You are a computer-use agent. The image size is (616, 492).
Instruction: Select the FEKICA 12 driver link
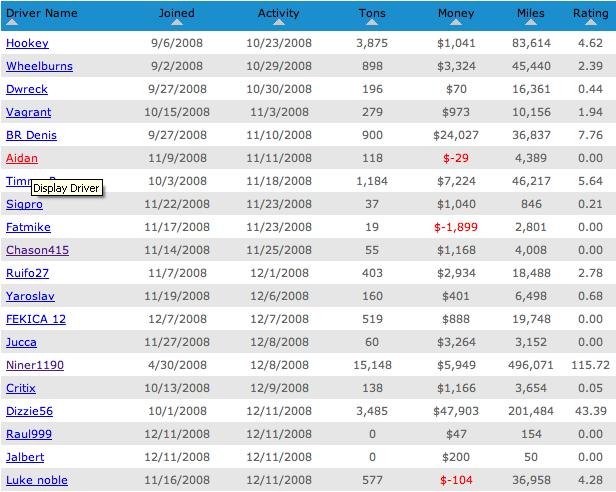click(x=36, y=320)
